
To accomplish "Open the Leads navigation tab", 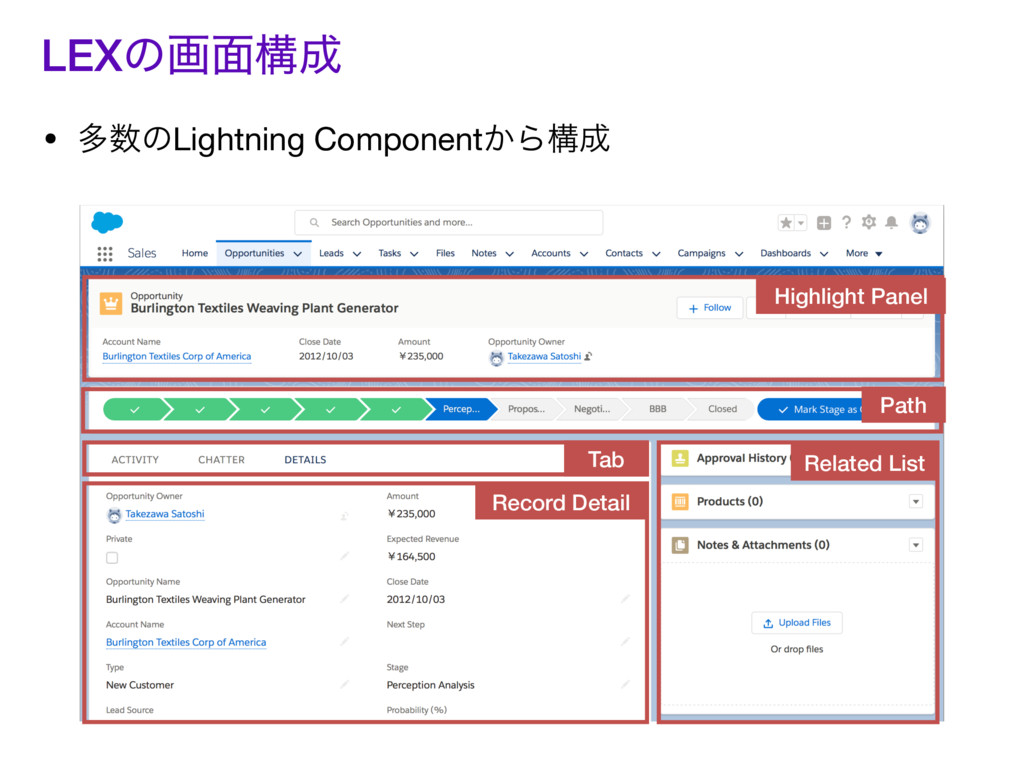I will click(x=331, y=253).
